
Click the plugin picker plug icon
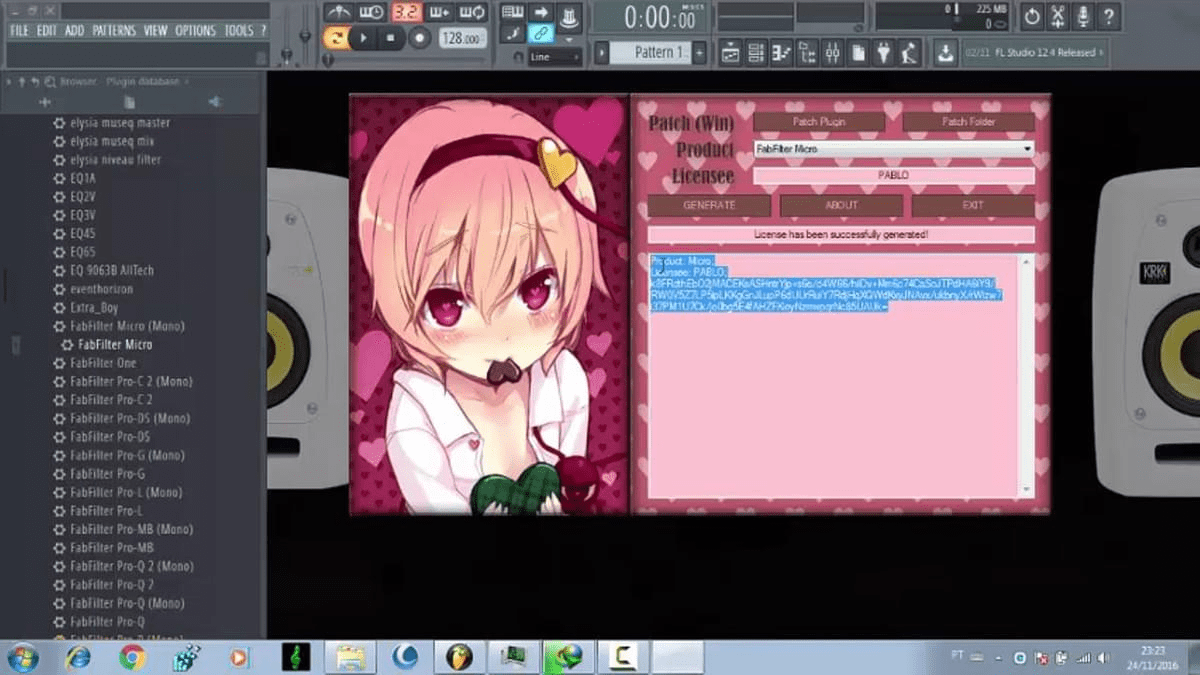884,53
